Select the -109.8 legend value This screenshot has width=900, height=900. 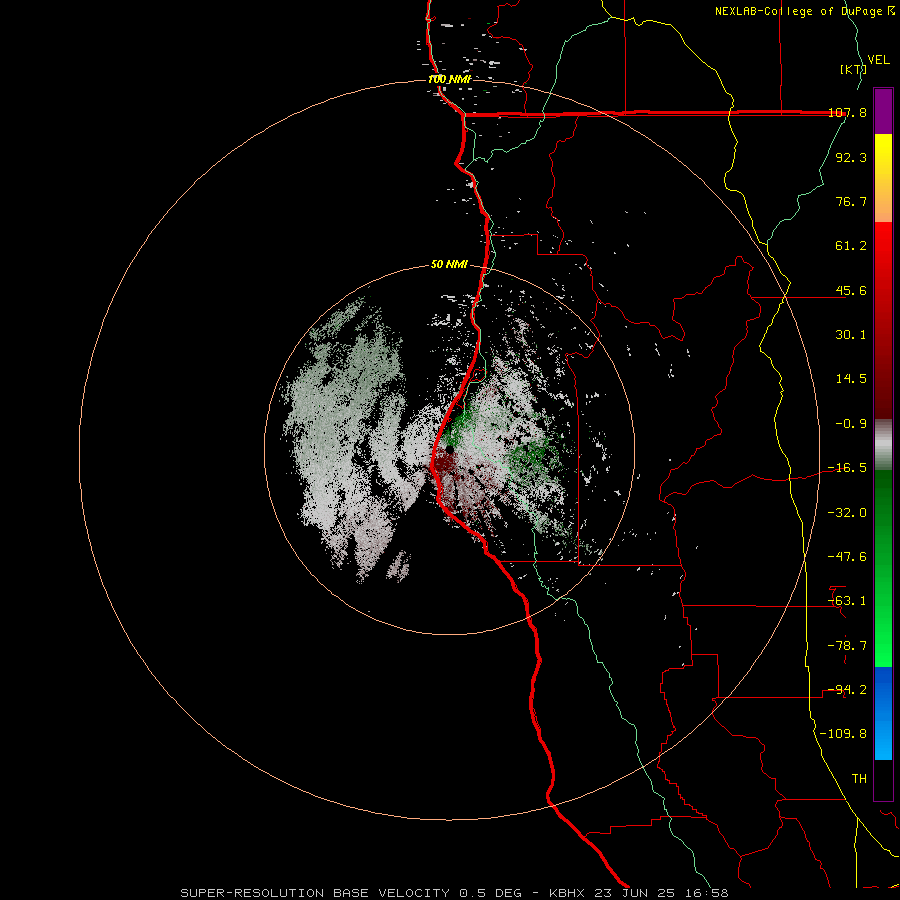[843, 734]
